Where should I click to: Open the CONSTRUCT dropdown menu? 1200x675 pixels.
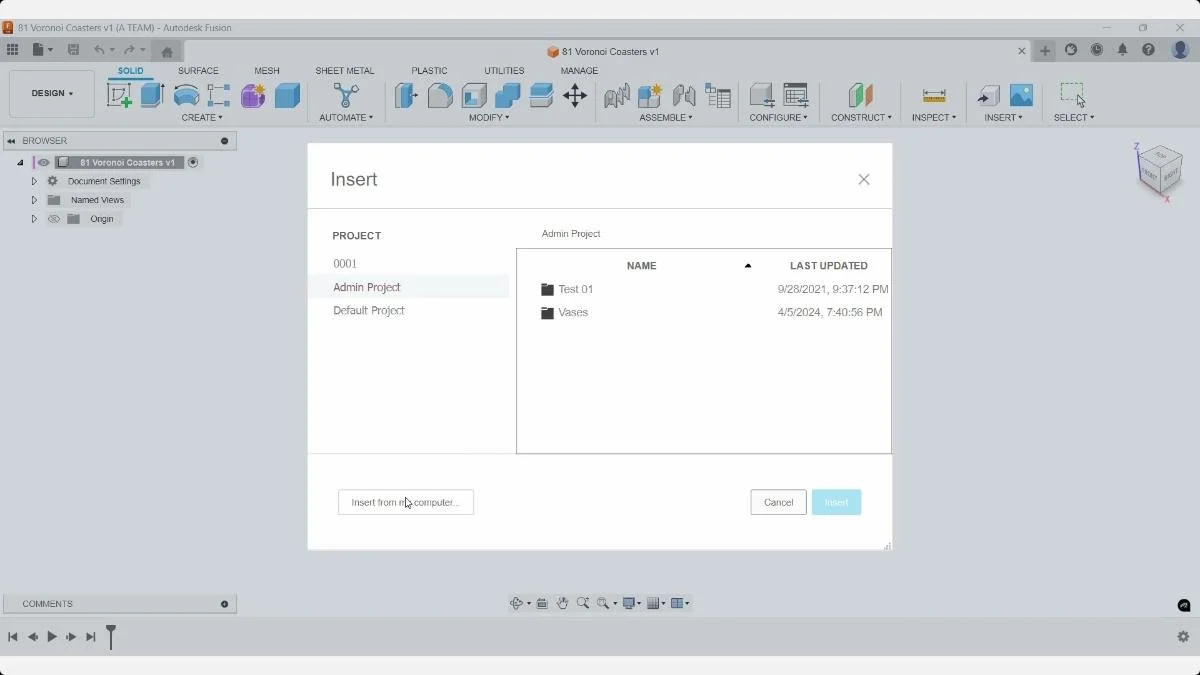(861, 118)
